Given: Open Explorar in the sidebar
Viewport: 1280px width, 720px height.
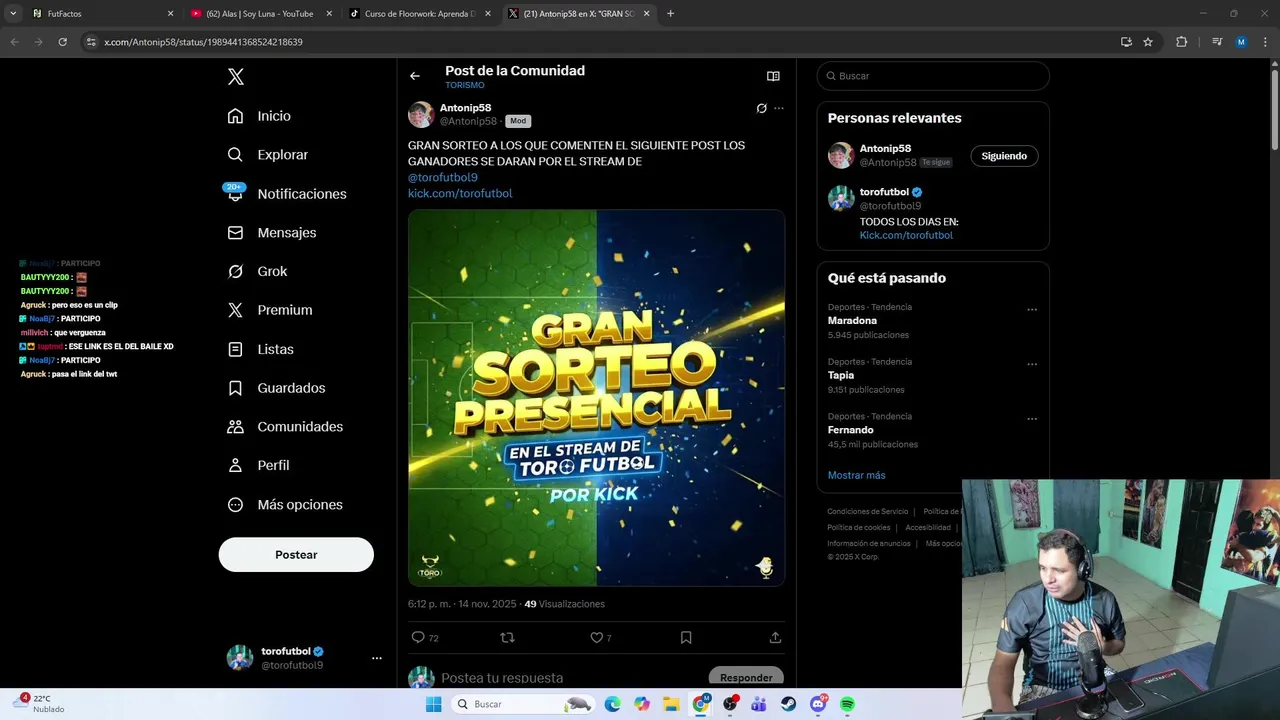Looking at the screenshot, I should 267,155.
